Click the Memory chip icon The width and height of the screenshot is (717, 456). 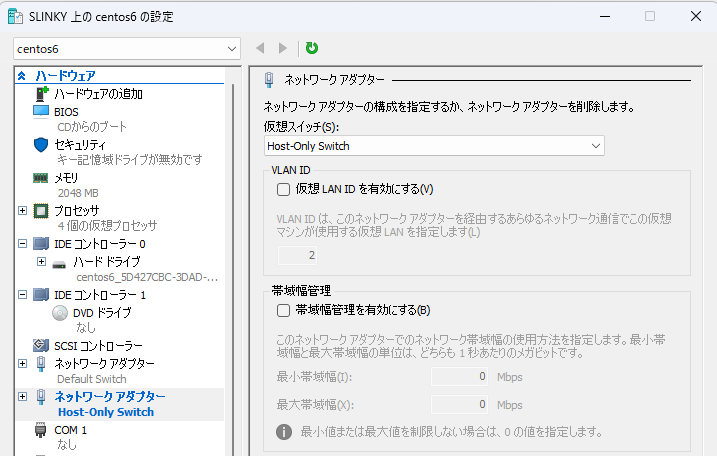[41, 178]
